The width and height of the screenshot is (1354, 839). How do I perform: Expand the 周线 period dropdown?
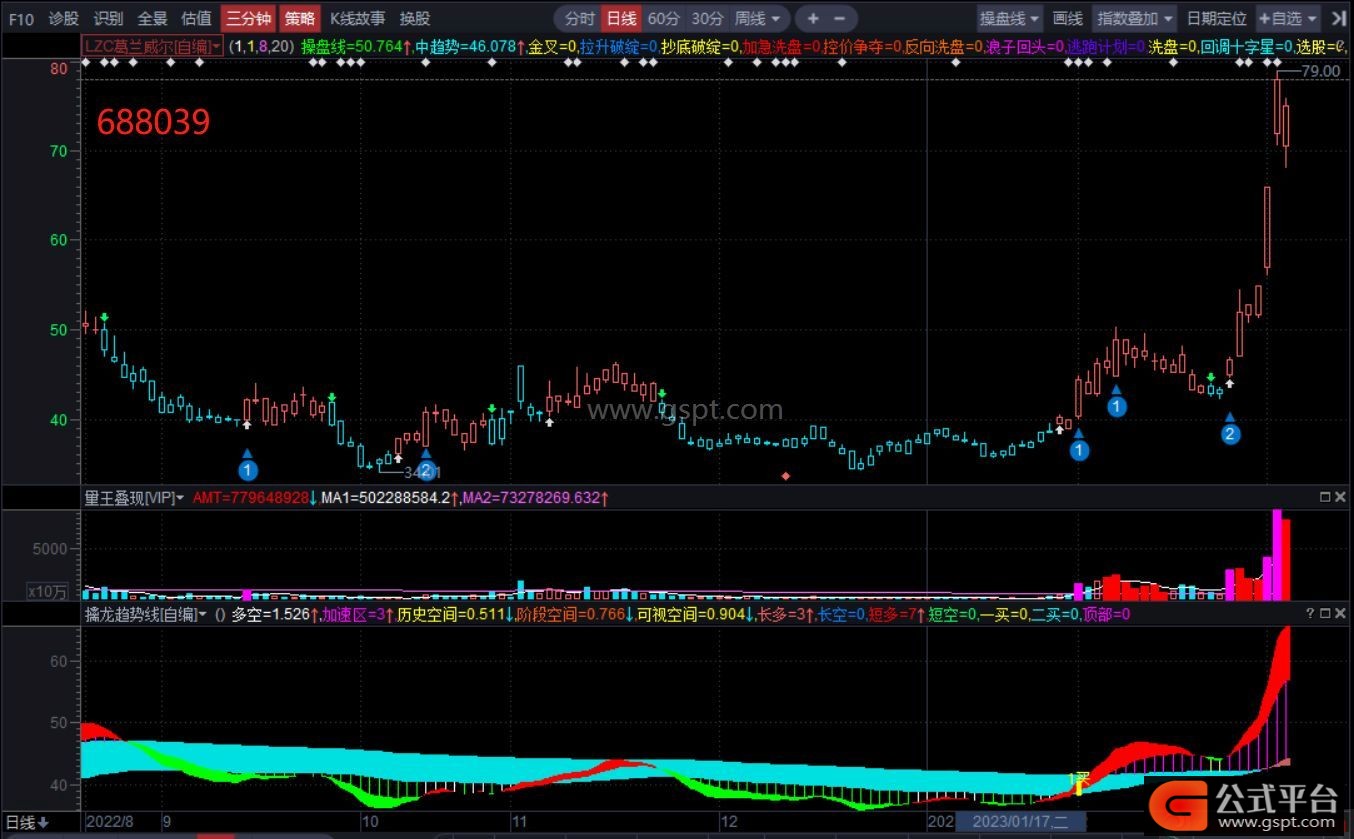coord(758,18)
